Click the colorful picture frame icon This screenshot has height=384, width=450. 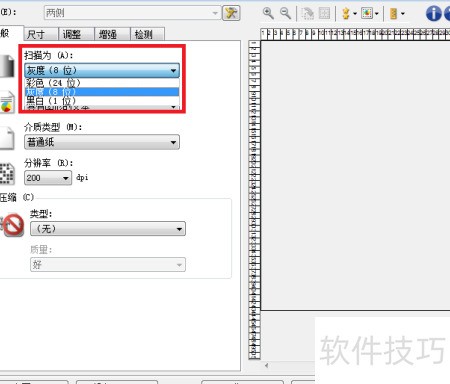367,13
